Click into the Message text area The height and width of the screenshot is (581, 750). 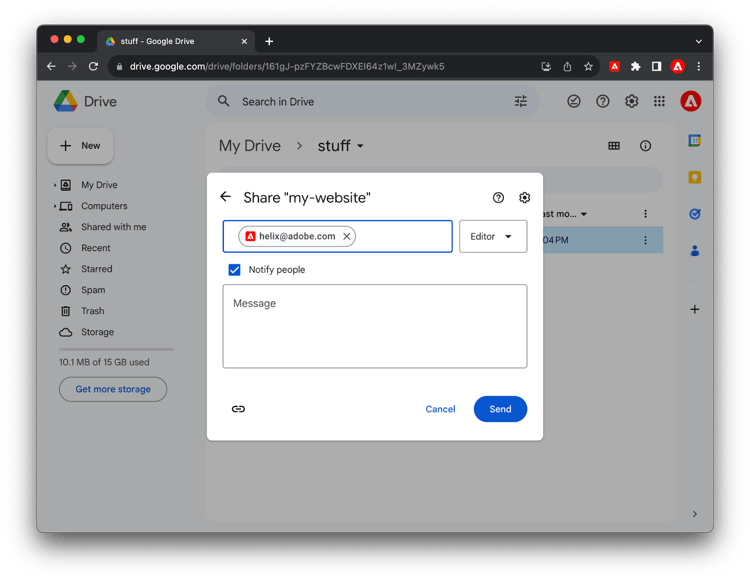coord(374,326)
